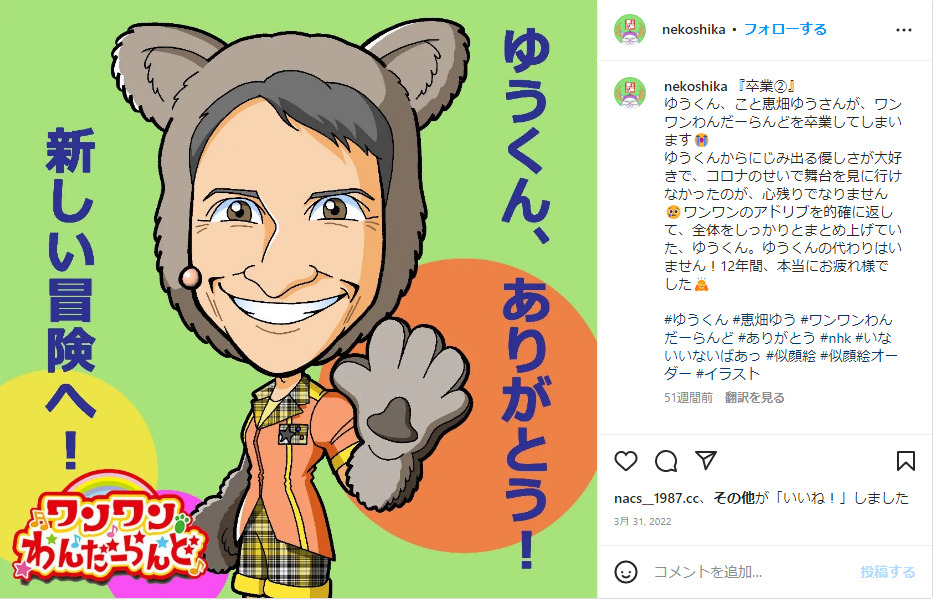Open the nekoshika username in the header

(x=693, y=29)
